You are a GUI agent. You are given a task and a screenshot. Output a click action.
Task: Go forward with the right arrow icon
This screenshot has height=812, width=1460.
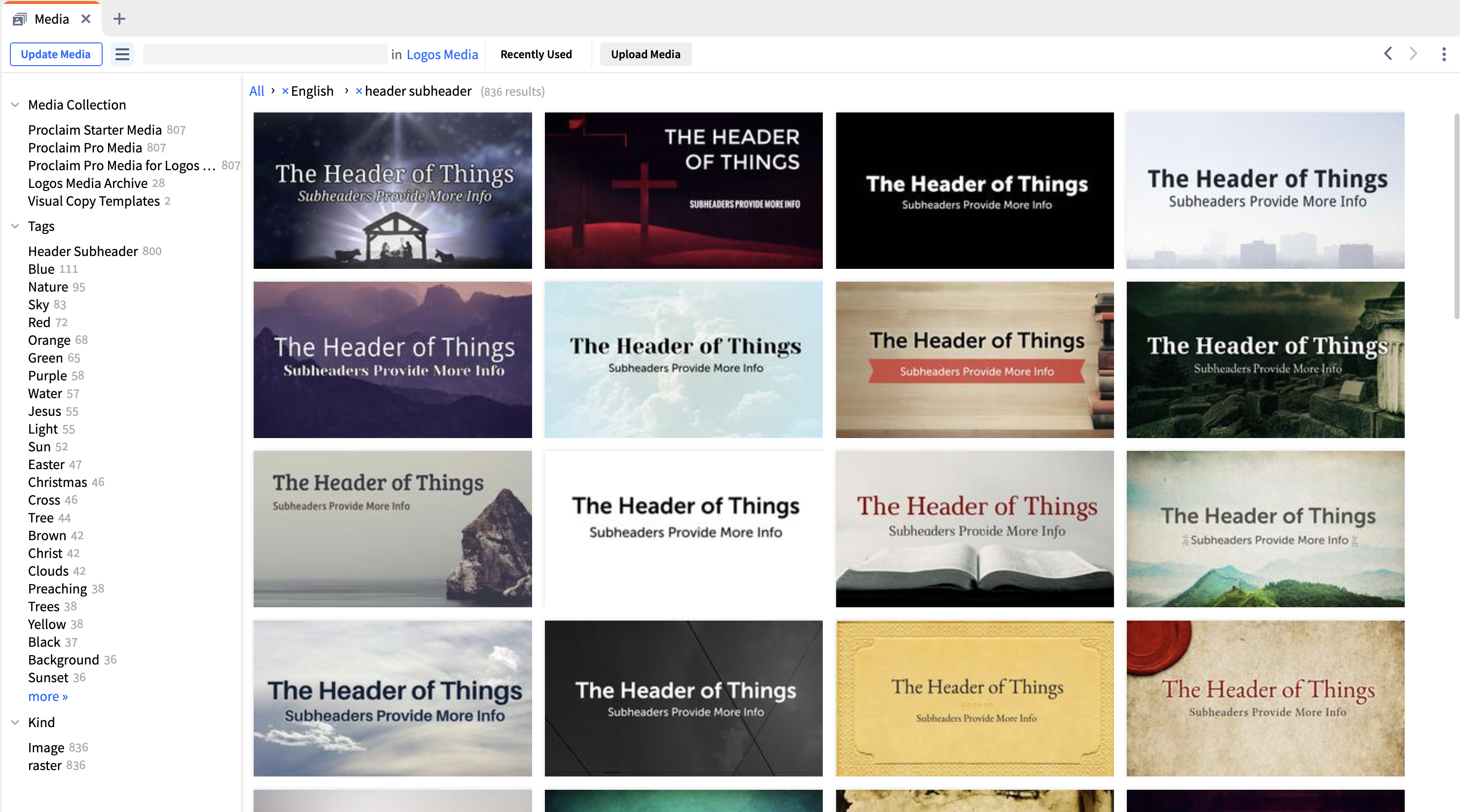(1414, 54)
